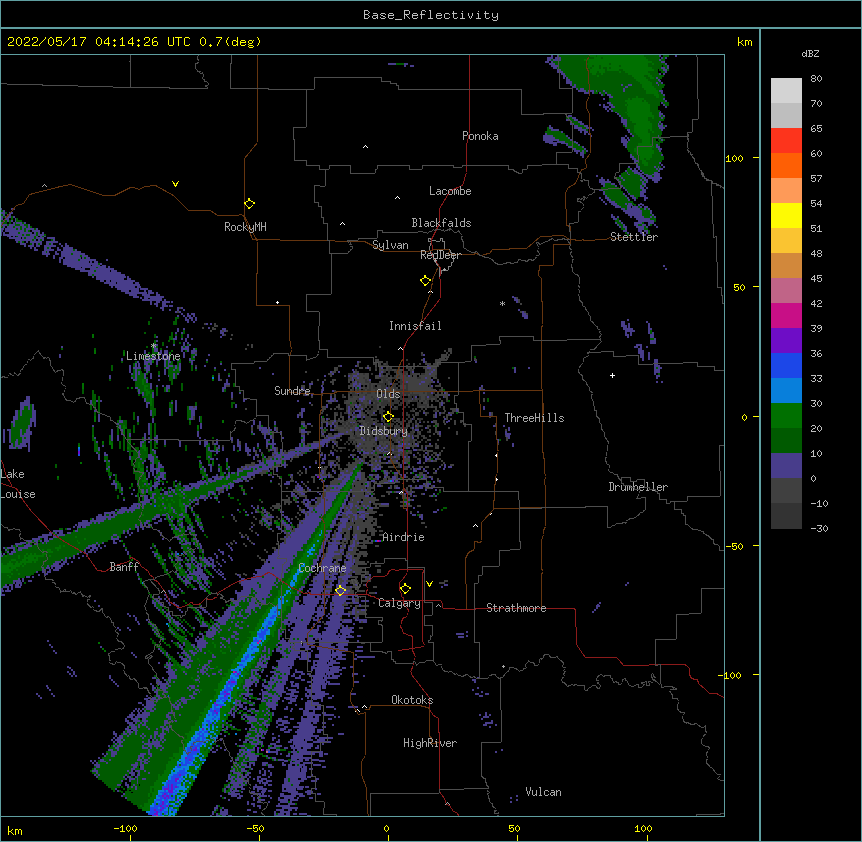Click the Stettler city label
Screen dimensions: 862x842
(634, 237)
